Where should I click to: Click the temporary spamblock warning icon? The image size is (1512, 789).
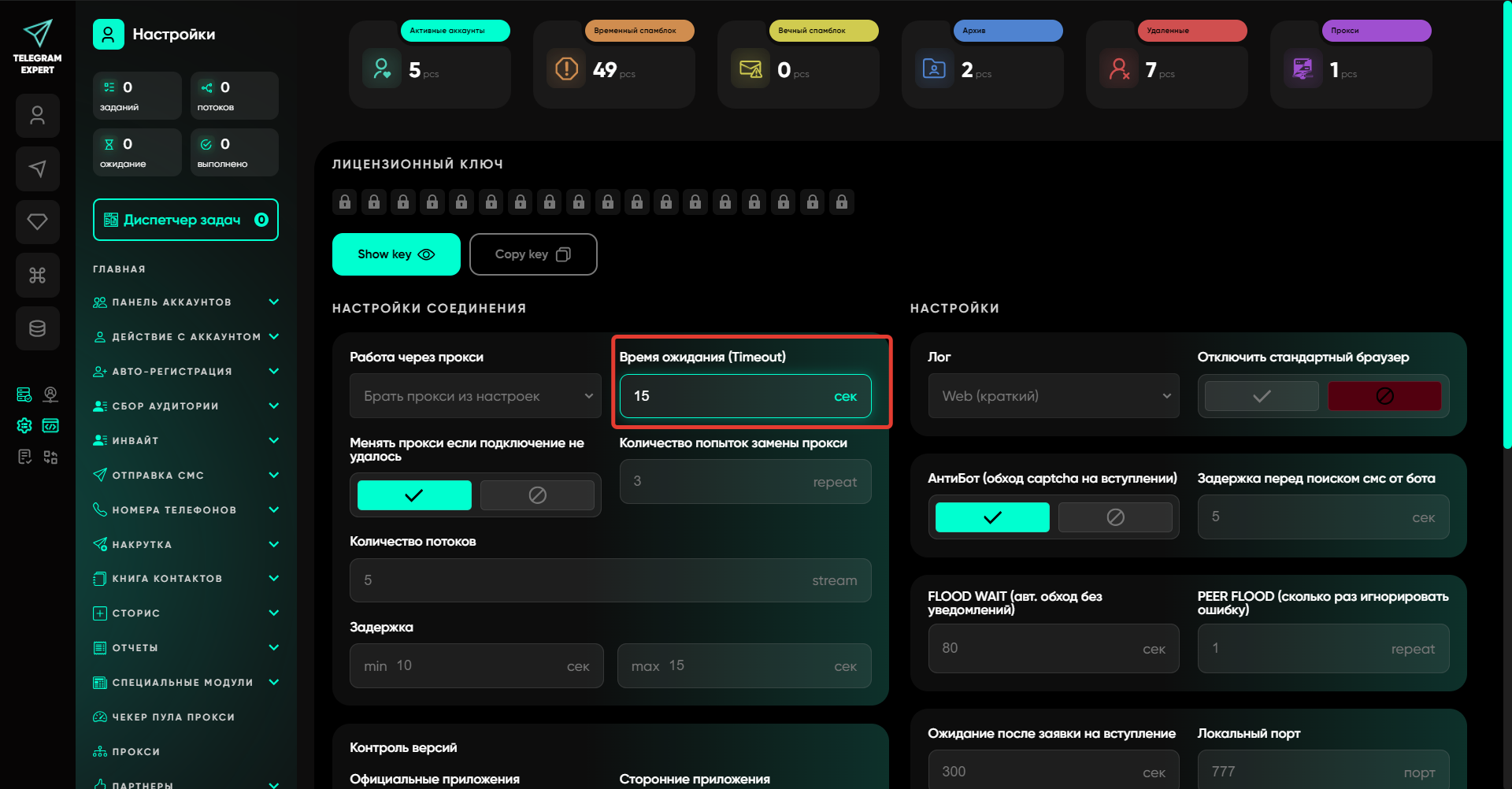click(566, 69)
